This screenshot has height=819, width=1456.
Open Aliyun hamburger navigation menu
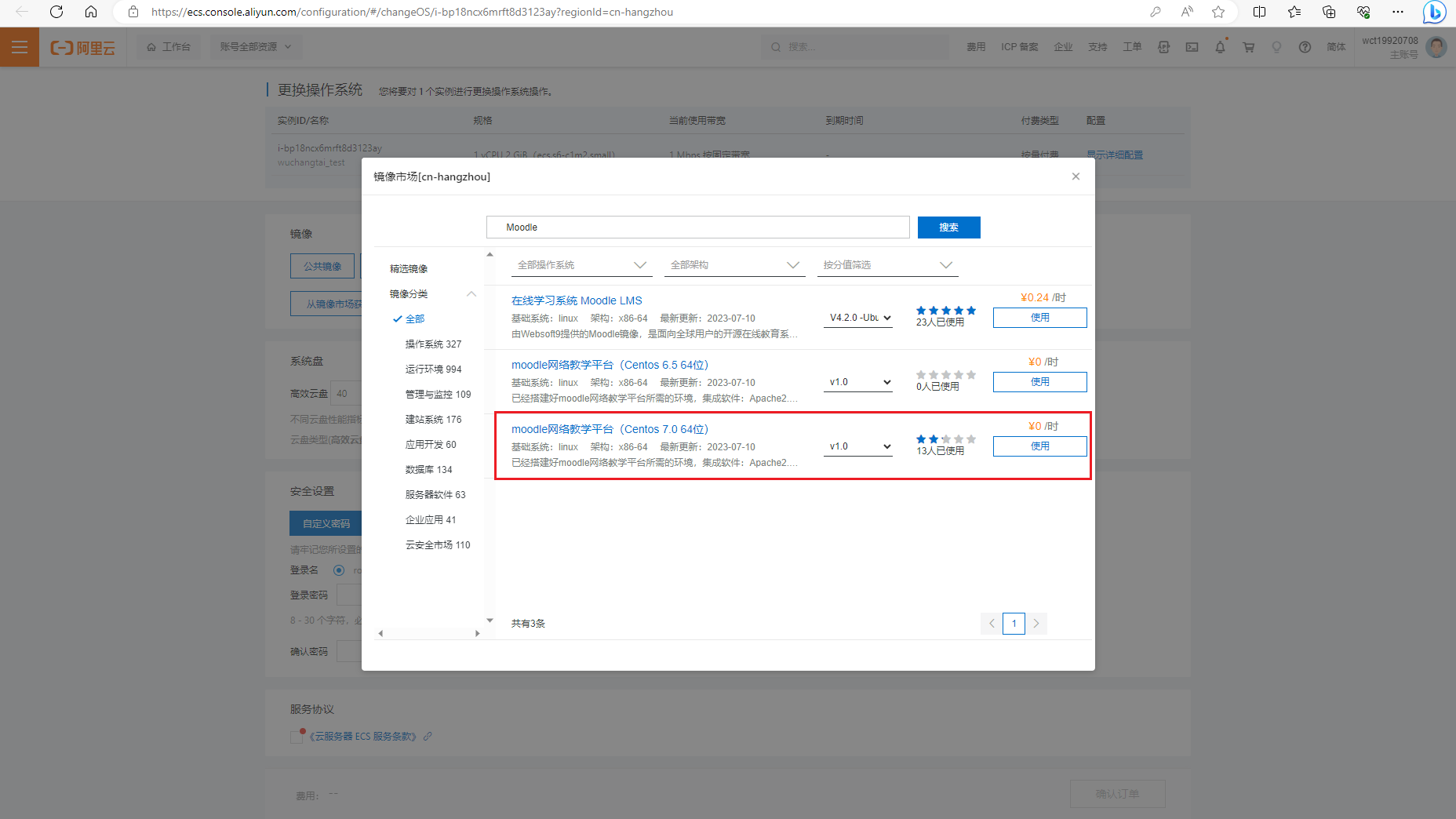(20, 47)
